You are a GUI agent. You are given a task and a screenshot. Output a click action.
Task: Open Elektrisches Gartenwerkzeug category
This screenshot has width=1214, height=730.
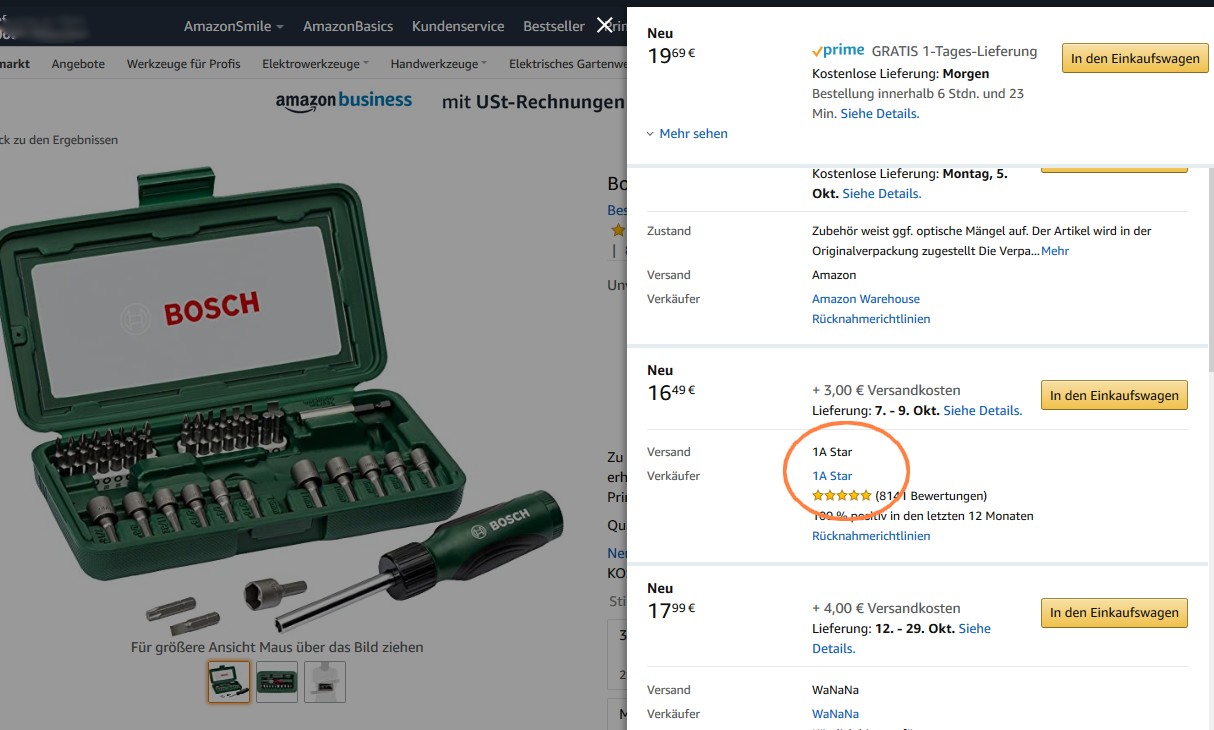click(x=568, y=64)
